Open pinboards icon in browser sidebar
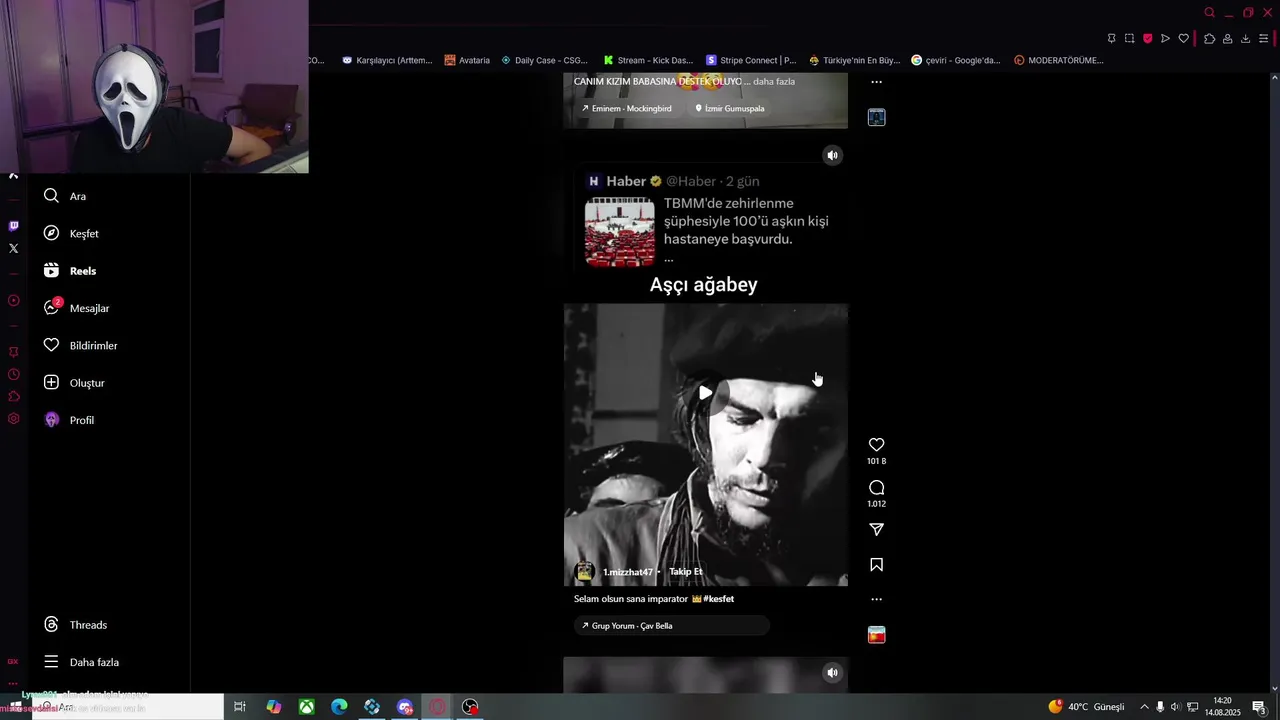Viewport: 1280px width, 720px height. click(13, 352)
